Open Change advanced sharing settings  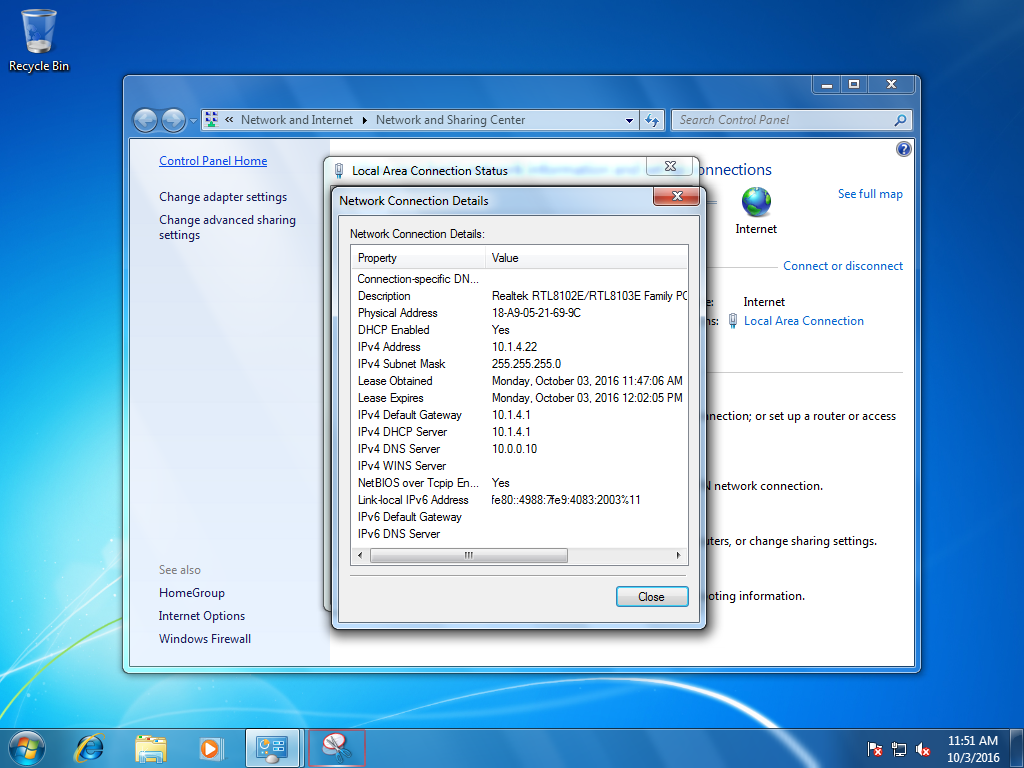(227, 227)
